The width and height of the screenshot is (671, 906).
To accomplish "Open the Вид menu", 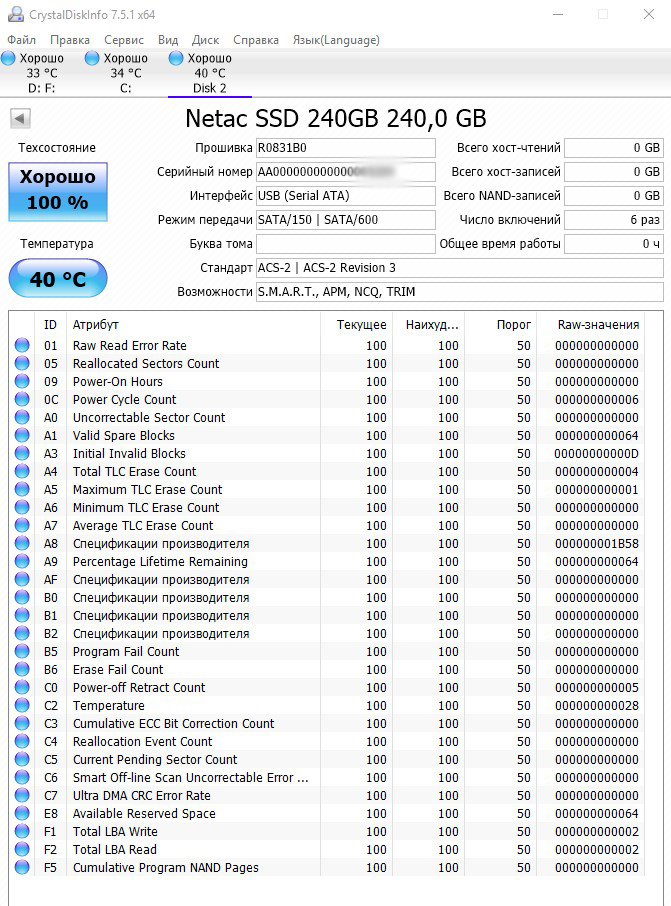I will click(168, 40).
